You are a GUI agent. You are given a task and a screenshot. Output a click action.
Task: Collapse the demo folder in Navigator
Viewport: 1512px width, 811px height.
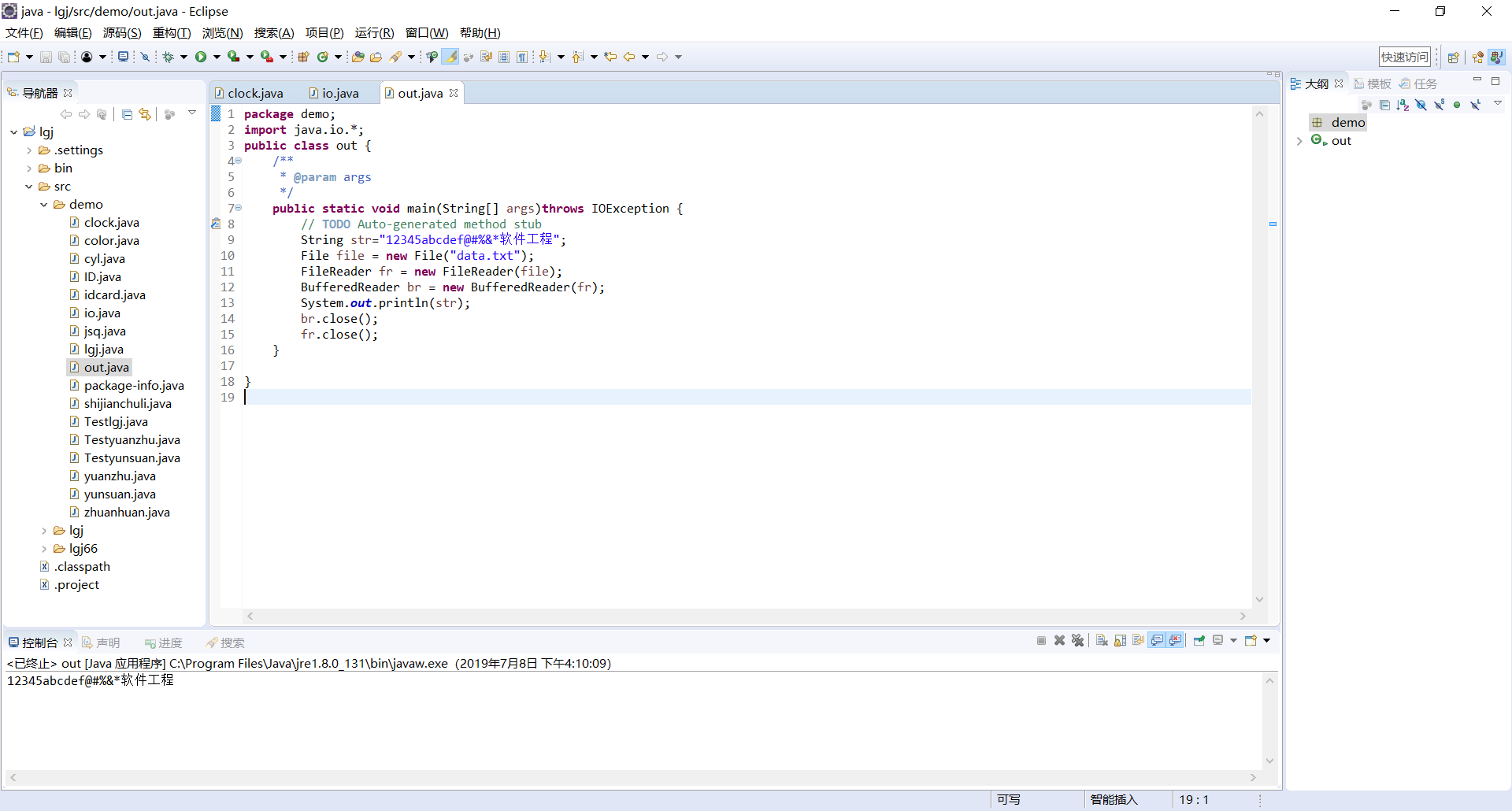pyautogui.click(x=44, y=205)
